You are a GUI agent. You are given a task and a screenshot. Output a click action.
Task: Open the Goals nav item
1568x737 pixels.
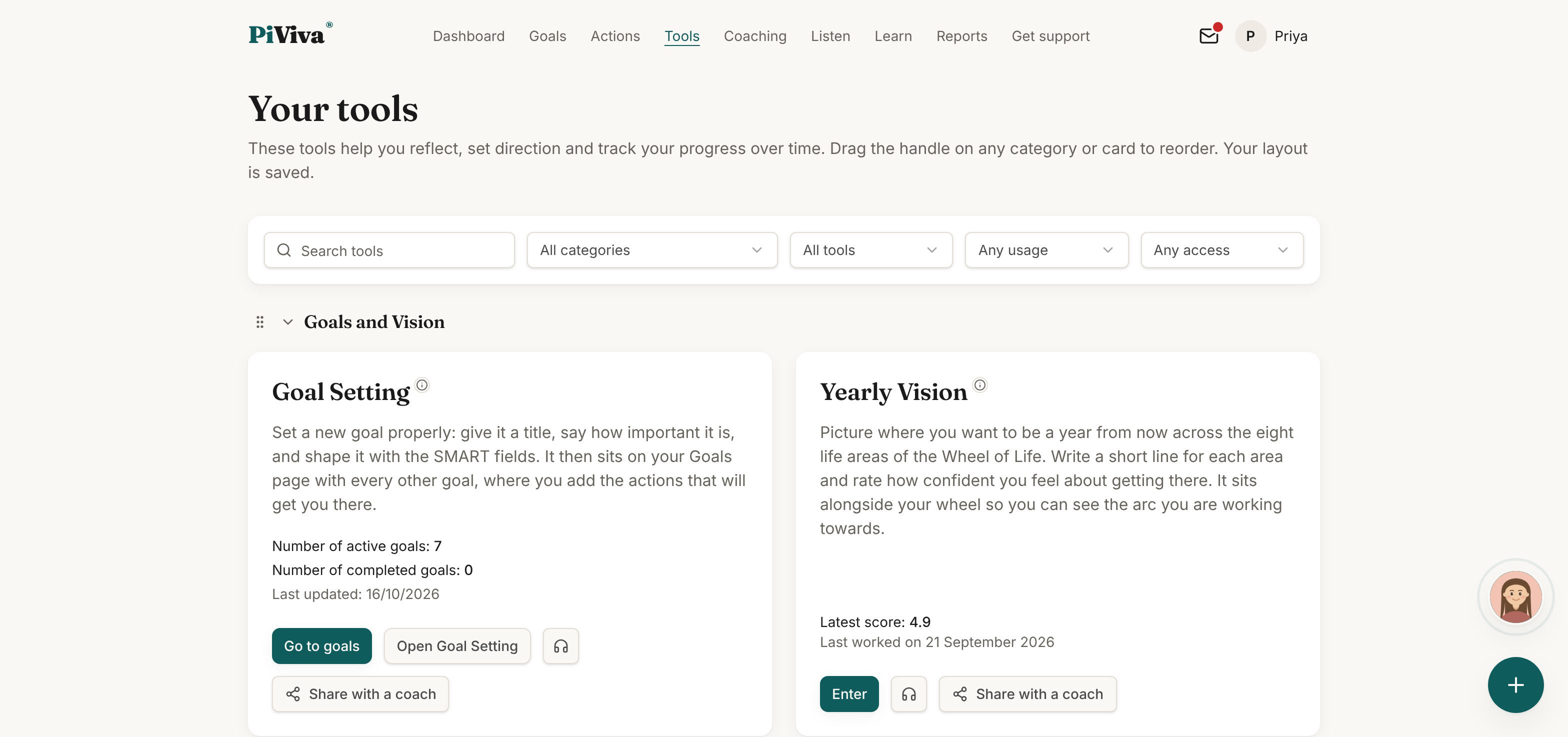pyautogui.click(x=547, y=36)
